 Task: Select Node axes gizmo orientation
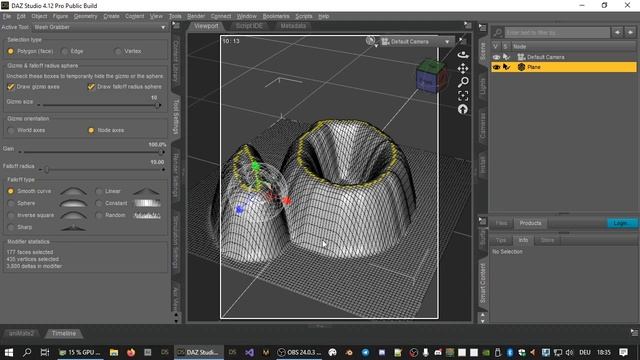(91, 130)
